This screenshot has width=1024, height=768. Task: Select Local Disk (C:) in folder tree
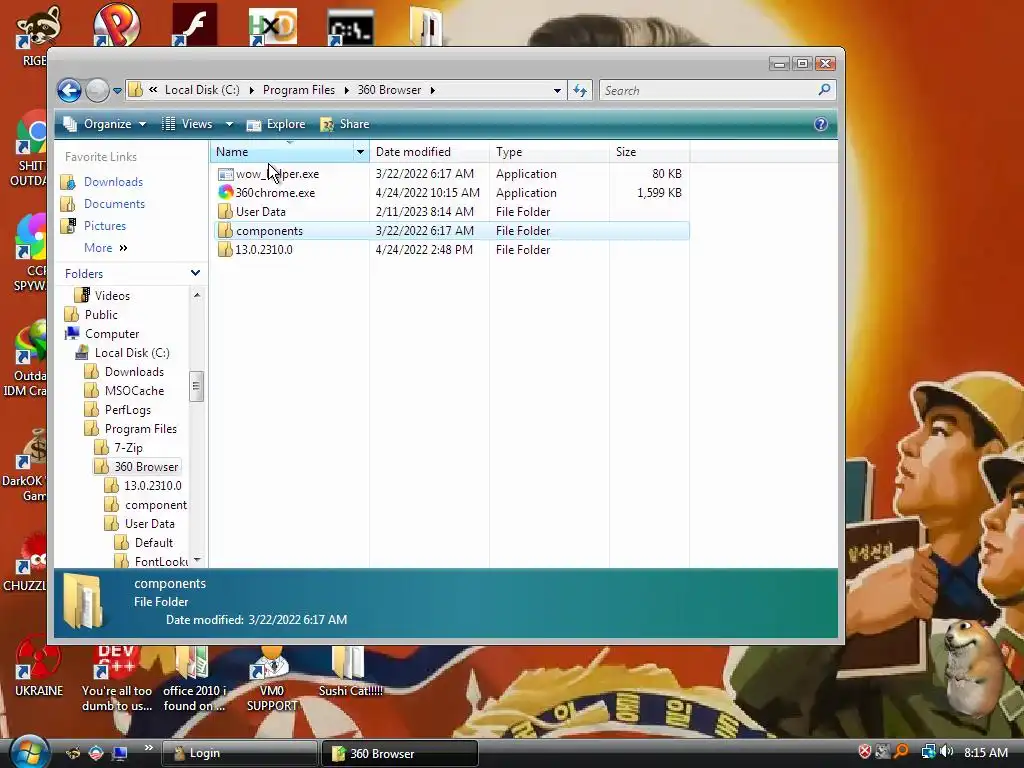click(132, 353)
